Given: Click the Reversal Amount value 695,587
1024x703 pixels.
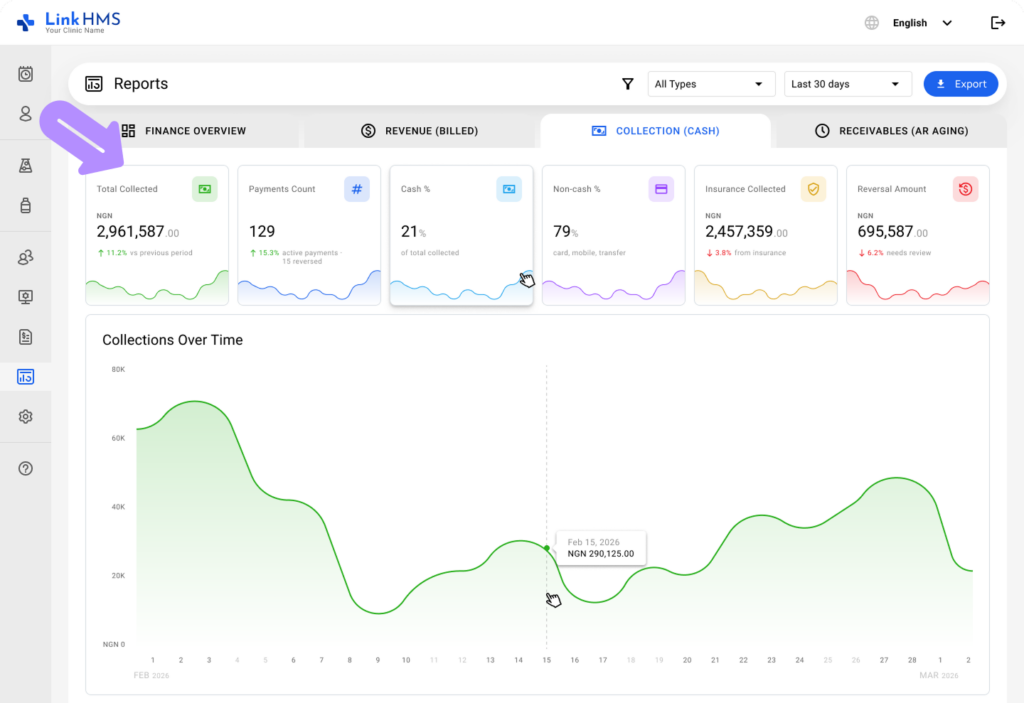Looking at the screenshot, I should click(892, 232).
